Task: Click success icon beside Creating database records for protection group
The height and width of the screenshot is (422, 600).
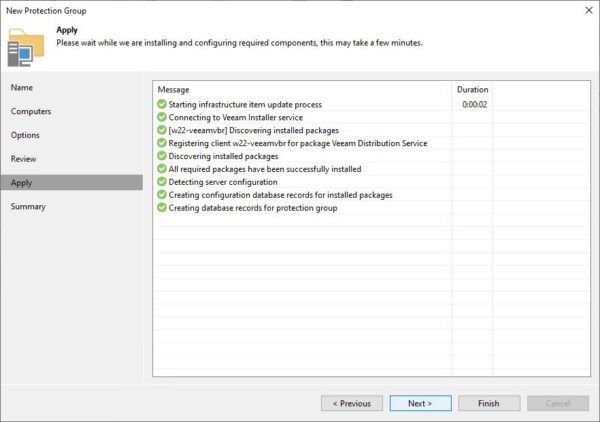Action: tap(162, 208)
